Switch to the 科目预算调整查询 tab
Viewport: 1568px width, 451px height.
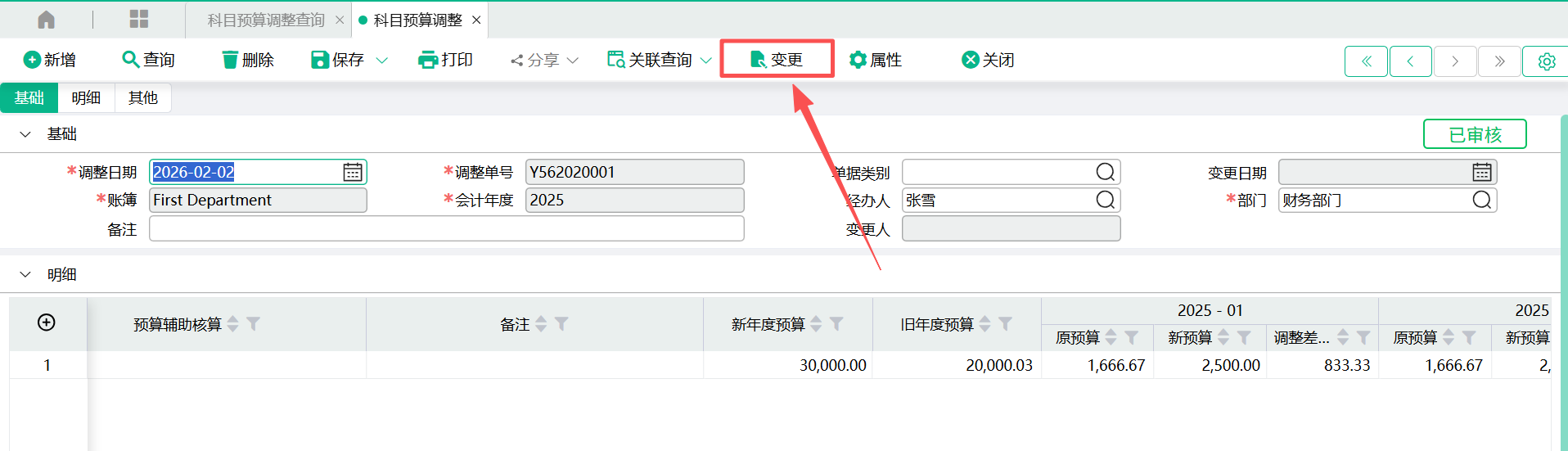tap(266, 20)
